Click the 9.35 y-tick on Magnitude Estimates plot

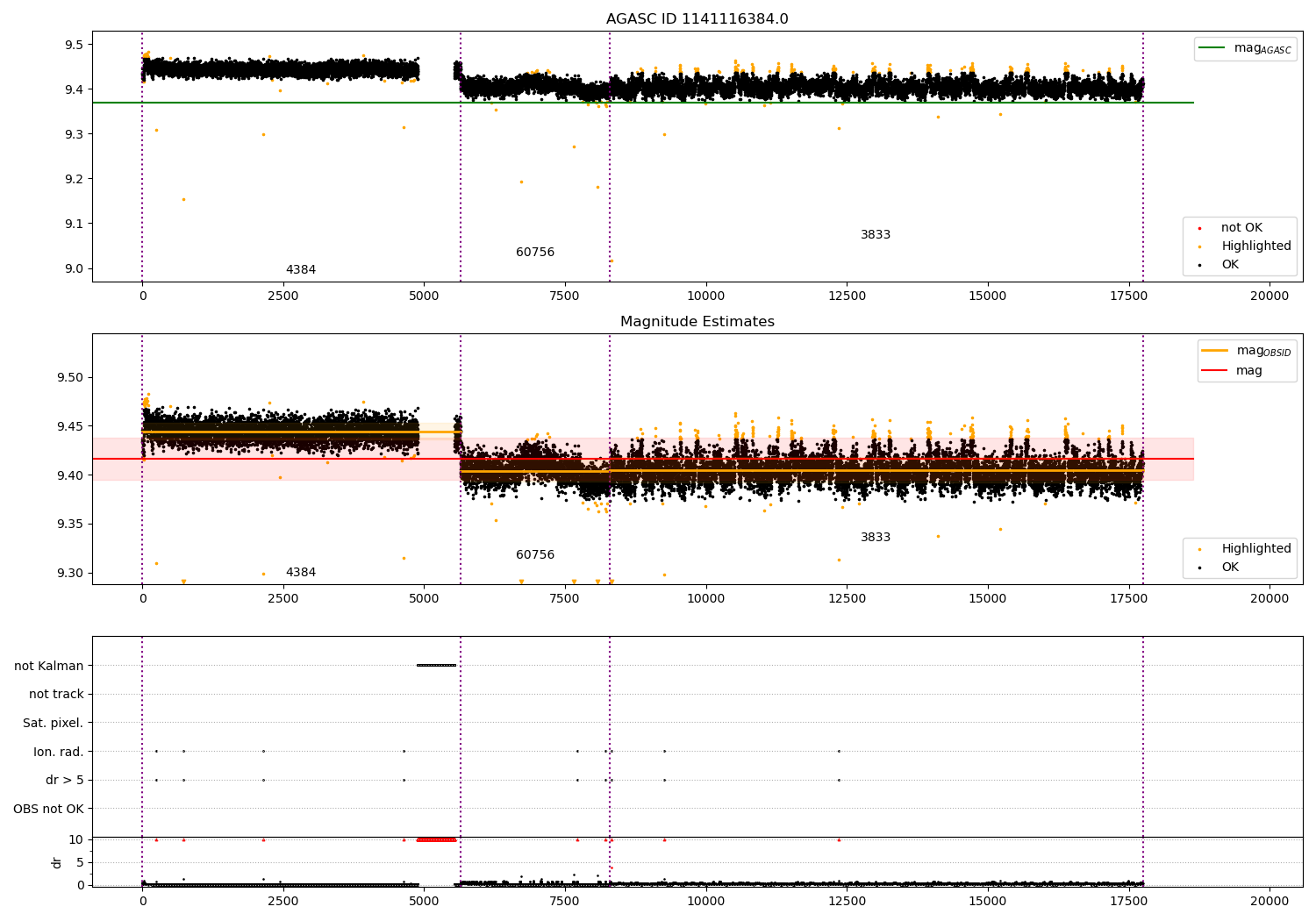(x=70, y=525)
